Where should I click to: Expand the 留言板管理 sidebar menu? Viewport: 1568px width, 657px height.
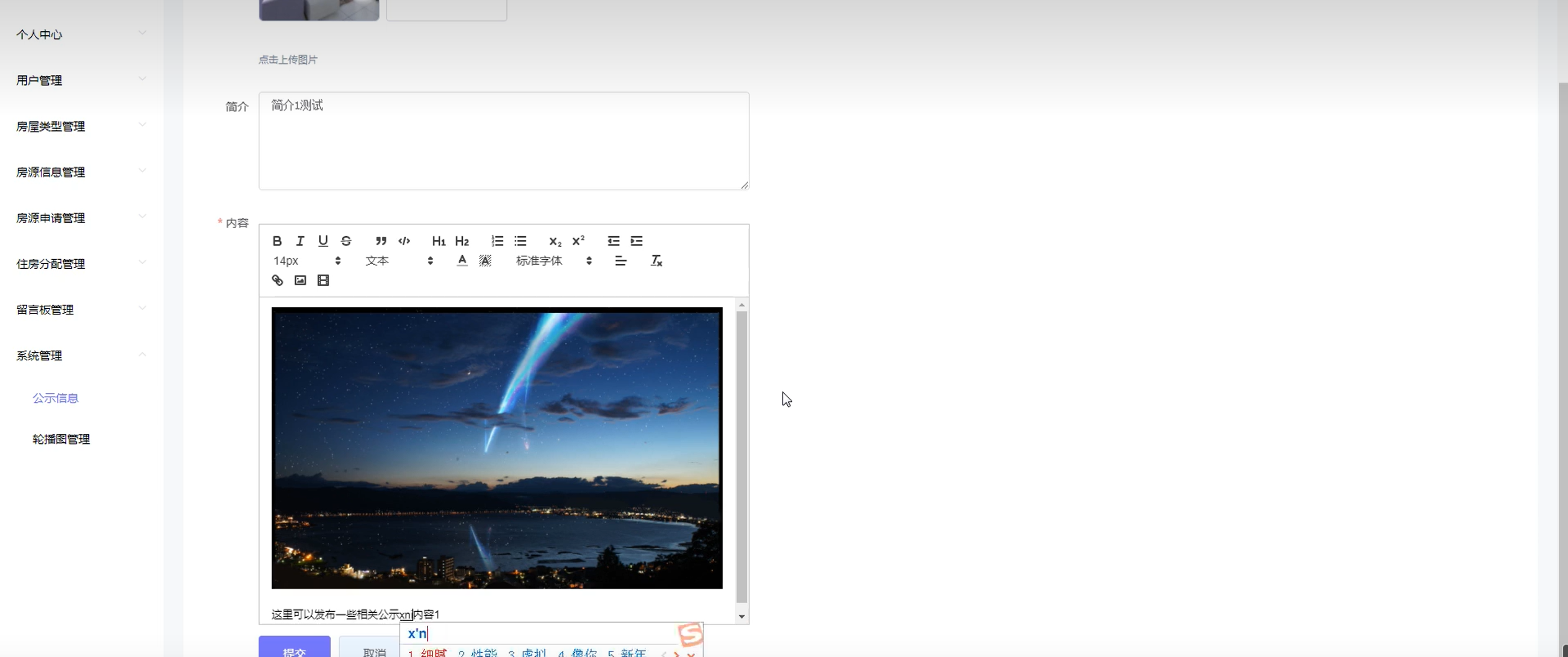[x=82, y=309]
